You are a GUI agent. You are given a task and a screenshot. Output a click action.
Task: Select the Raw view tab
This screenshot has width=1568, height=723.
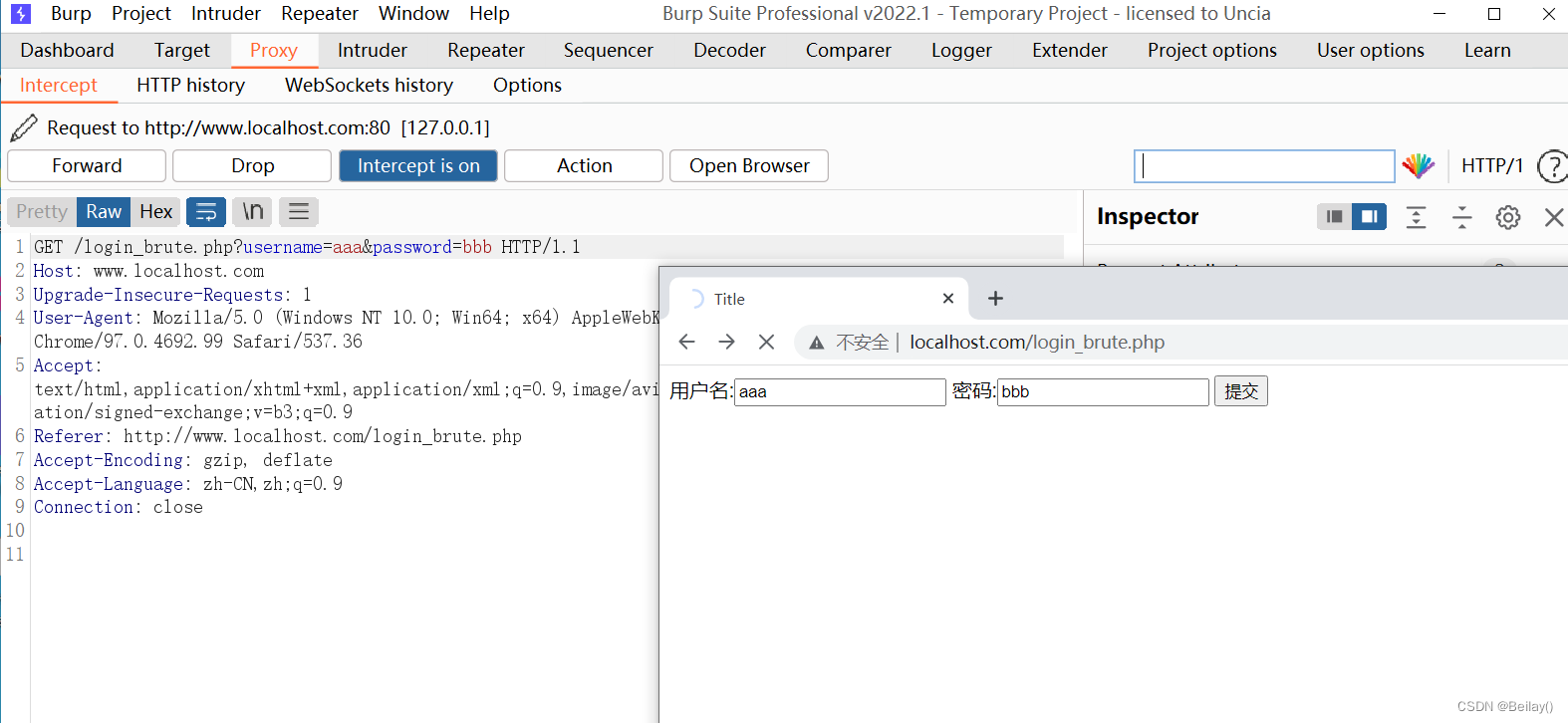[104, 211]
